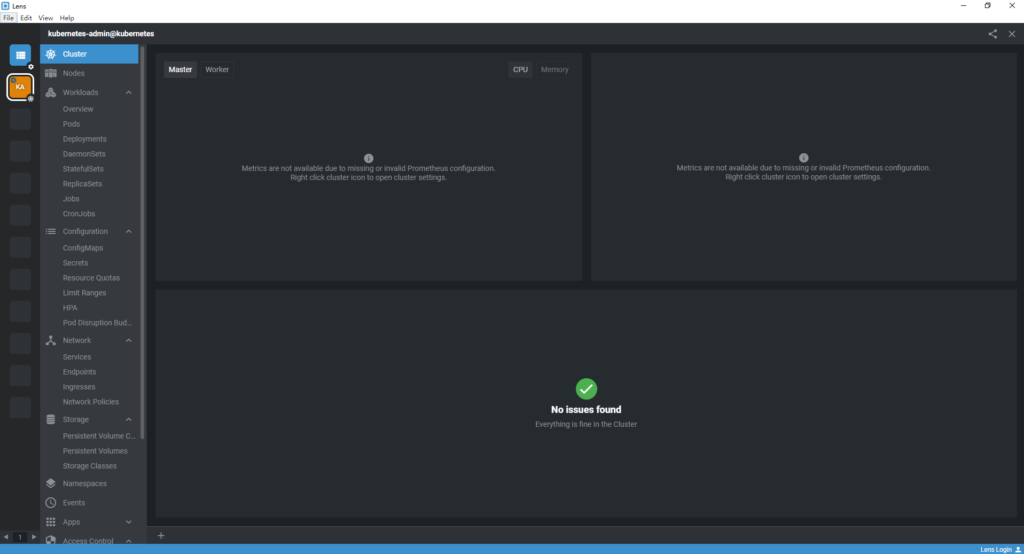Click the Namespaces layers icon
Screen dimensions: 1024x554
(x=51, y=483)
